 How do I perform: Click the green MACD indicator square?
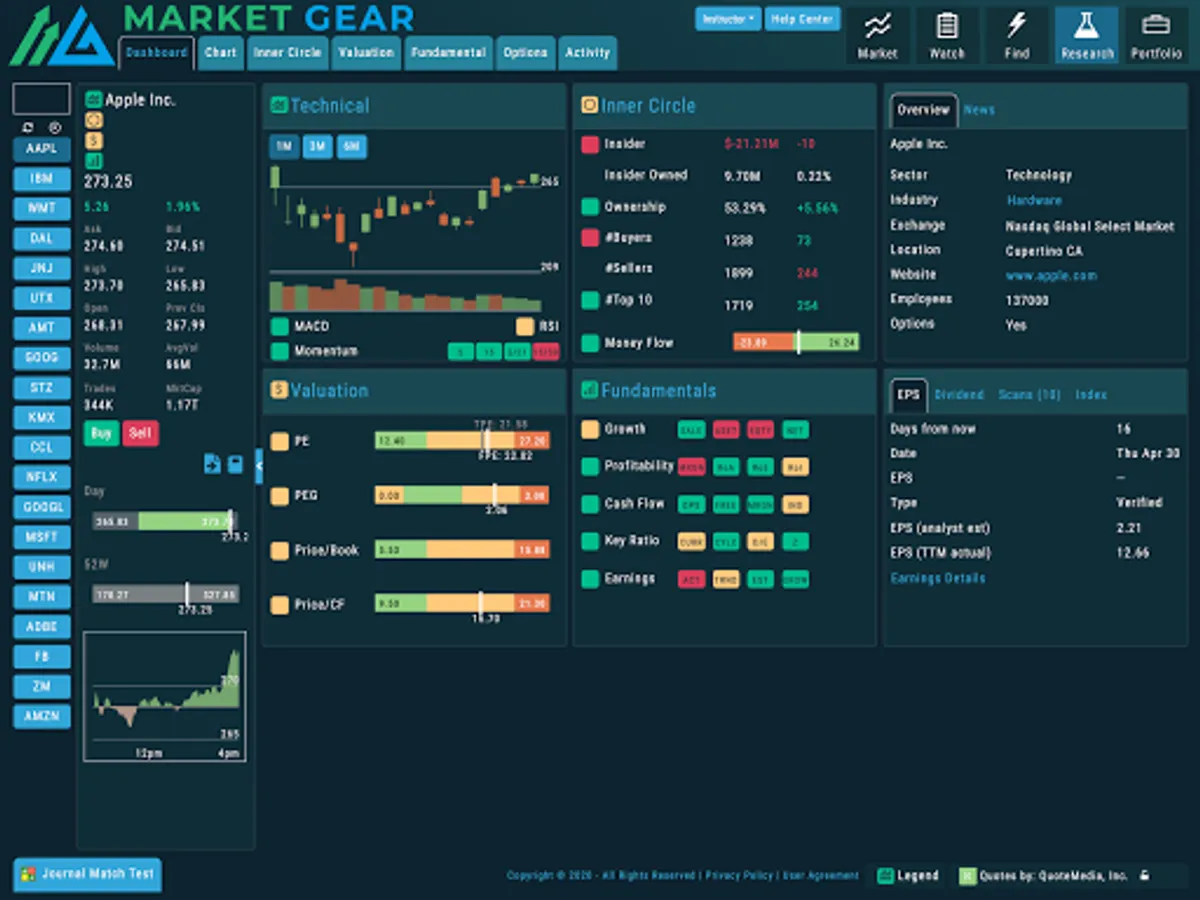(x=279, y=327)
